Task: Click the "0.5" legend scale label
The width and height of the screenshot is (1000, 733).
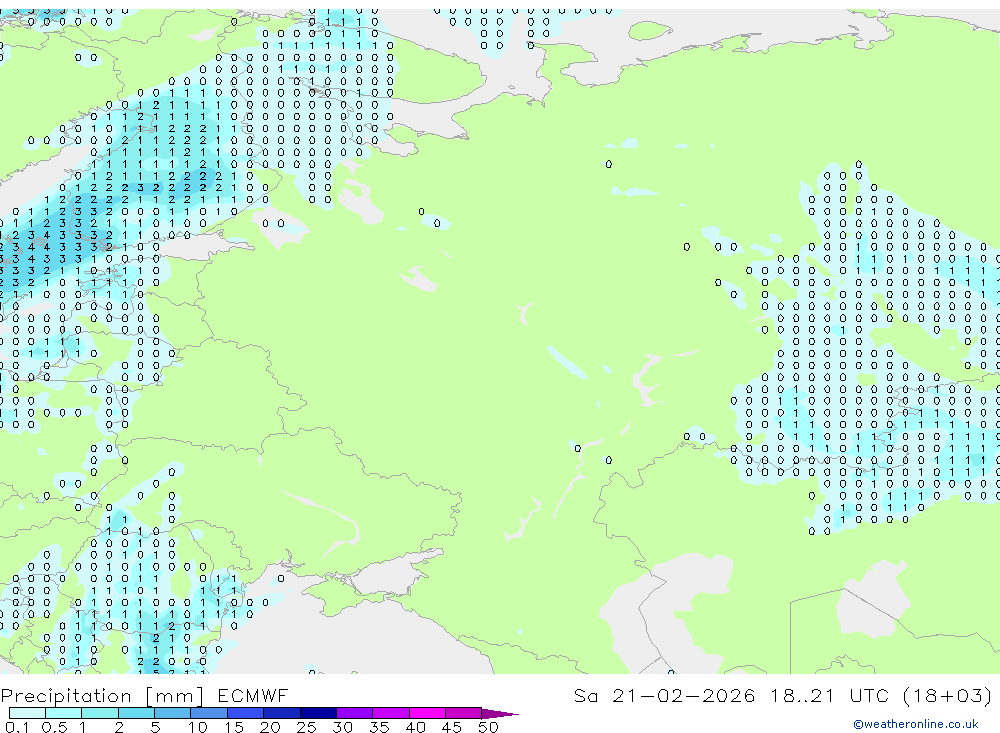Action: pos(54,727)
